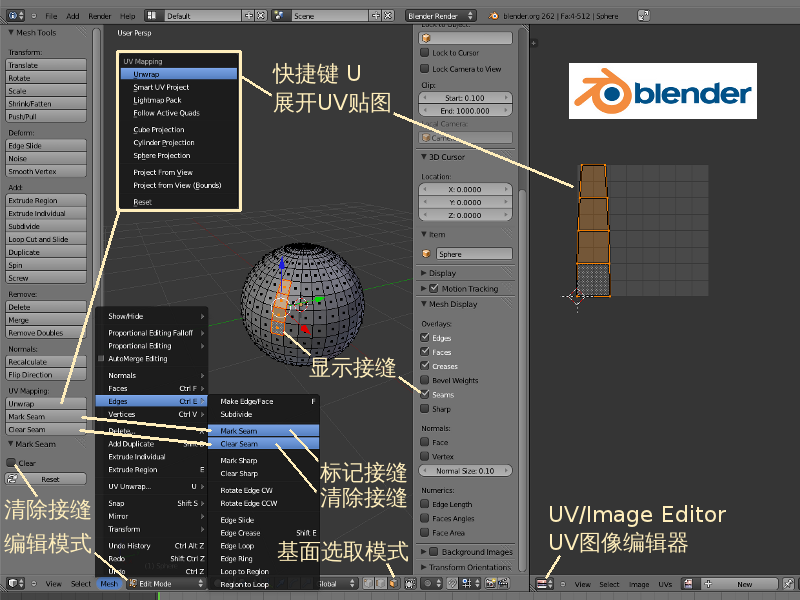The height and width of the screenshot is (600, 800).
Task: Click the Blender logo in the top bar
Action: 493,16
